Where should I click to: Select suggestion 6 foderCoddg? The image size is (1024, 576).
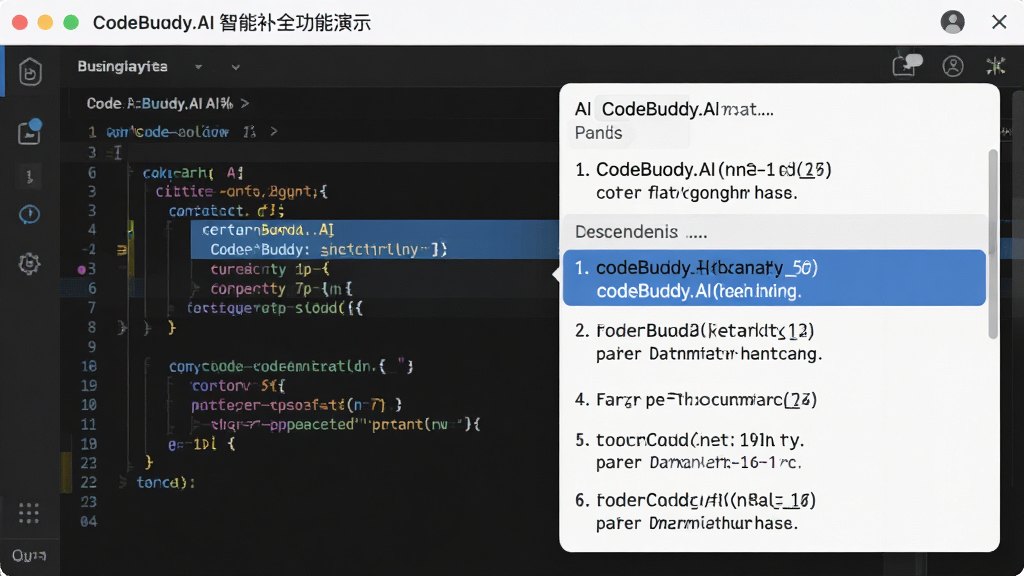pyautogui.click(x=775, y=511)
